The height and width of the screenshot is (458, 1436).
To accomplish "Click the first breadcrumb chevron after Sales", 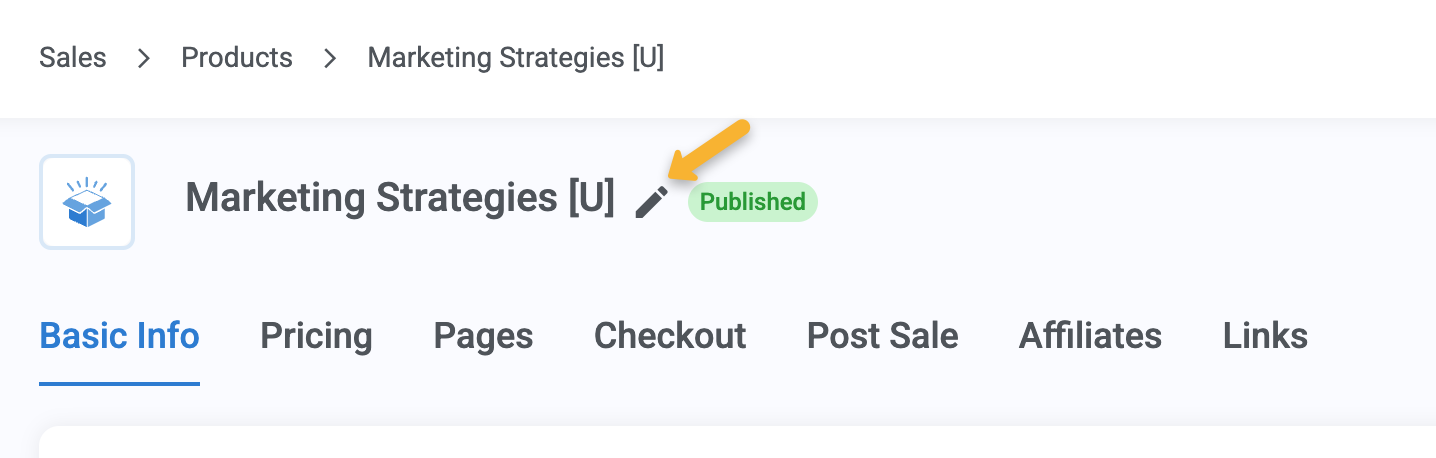I will (x=144, y=58).
